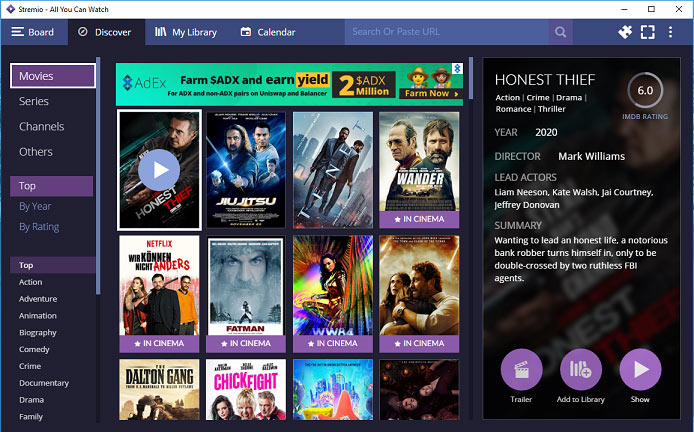Add Honest Thief to Library

581,370
